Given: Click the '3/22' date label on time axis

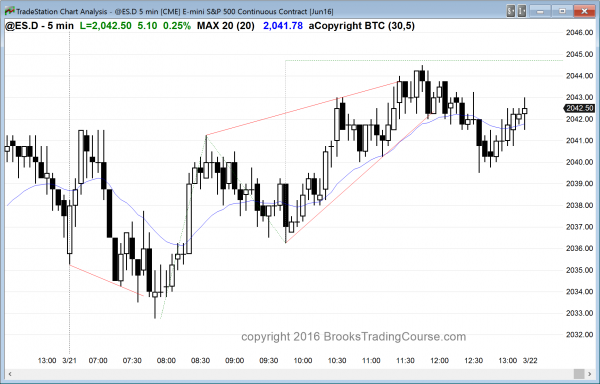Looking at the screenshot, I should tap(530, 360).
